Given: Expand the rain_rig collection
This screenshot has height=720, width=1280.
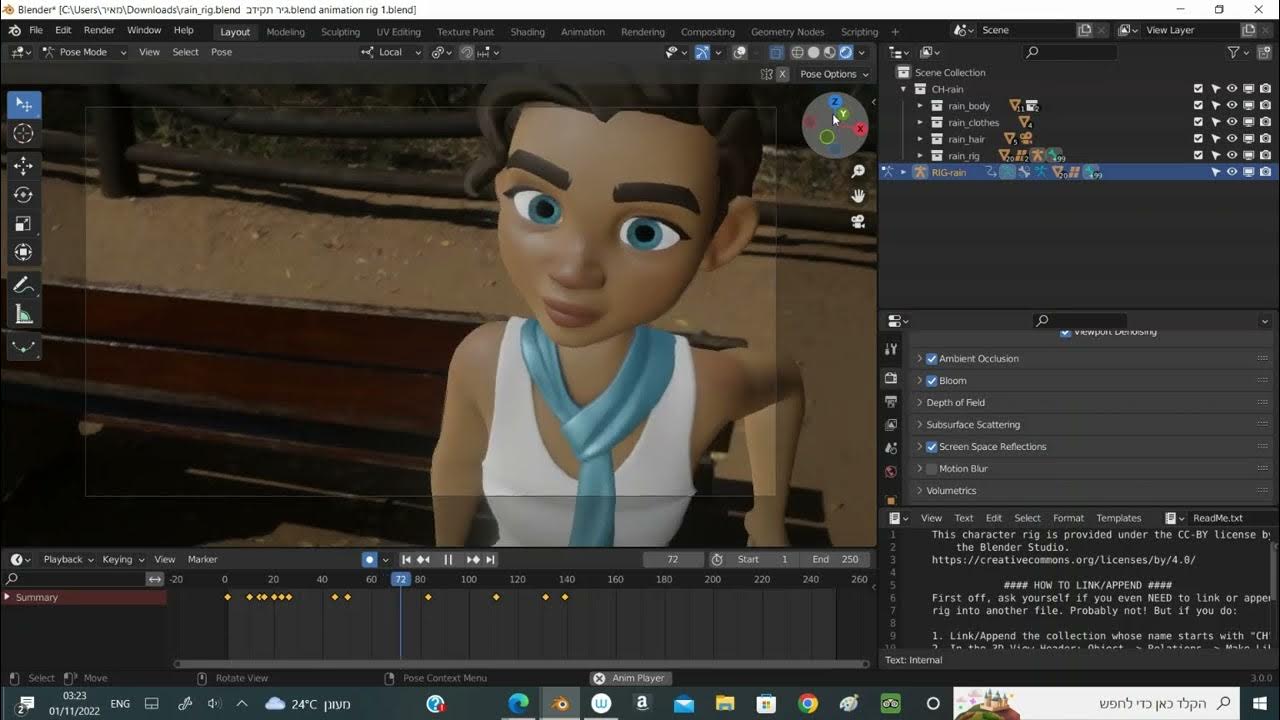Looking at the screenshot, I should click(x=921, y=156).
